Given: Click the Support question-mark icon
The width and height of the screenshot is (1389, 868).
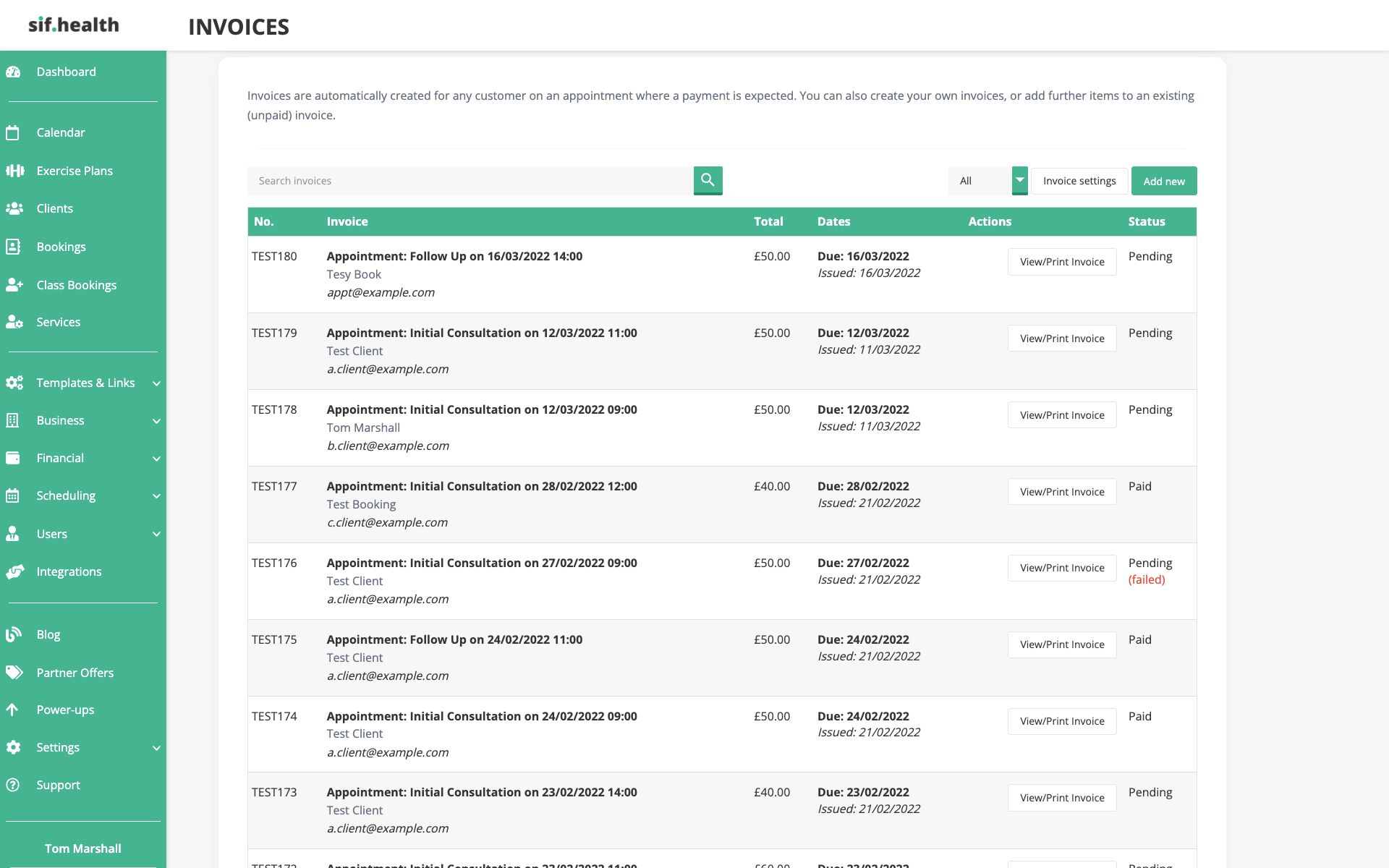Looking at the screenshot, I should [13, 785].
